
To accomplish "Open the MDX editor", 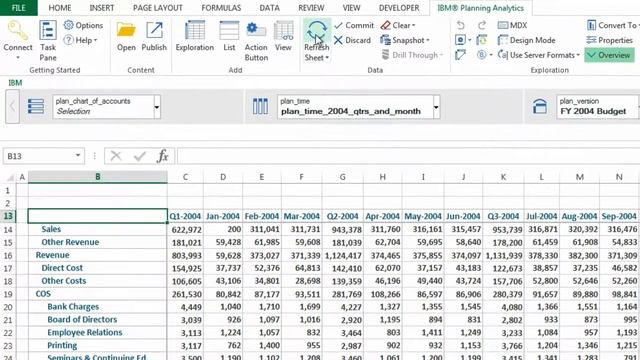I will coord(512,25).
